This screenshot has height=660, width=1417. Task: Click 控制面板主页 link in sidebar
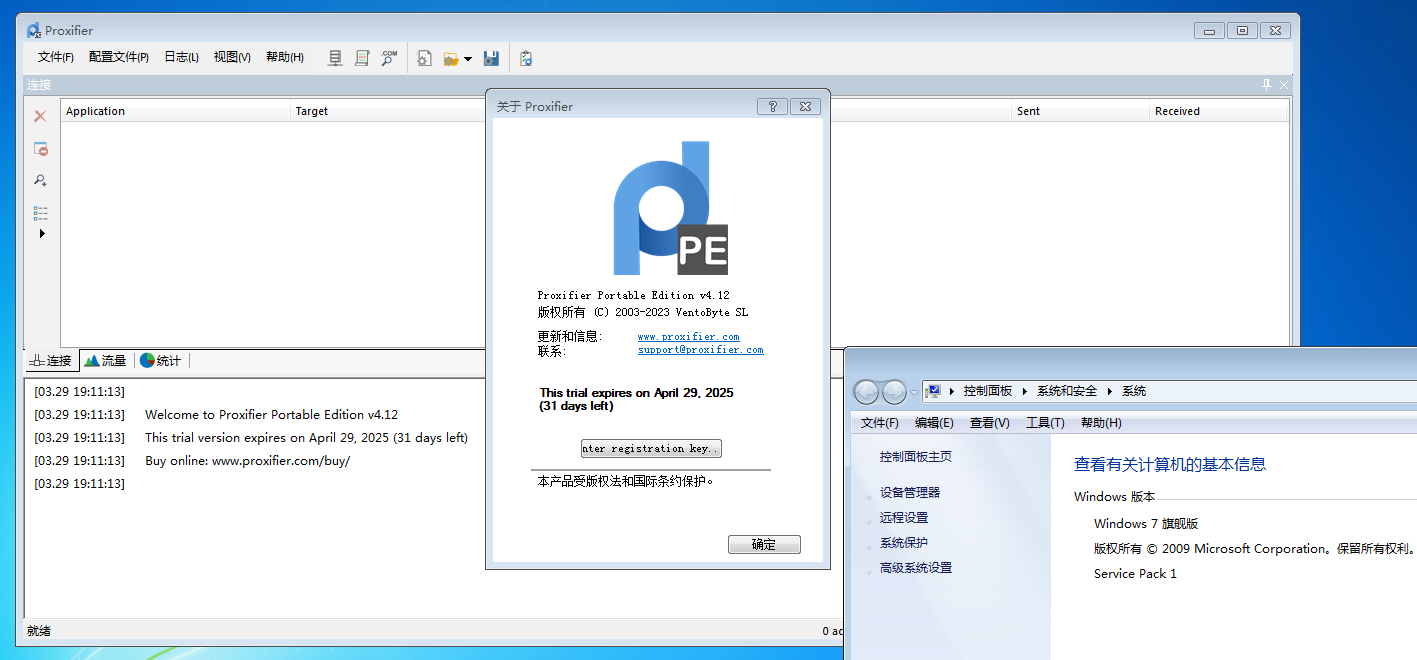(x=916, y=456)
